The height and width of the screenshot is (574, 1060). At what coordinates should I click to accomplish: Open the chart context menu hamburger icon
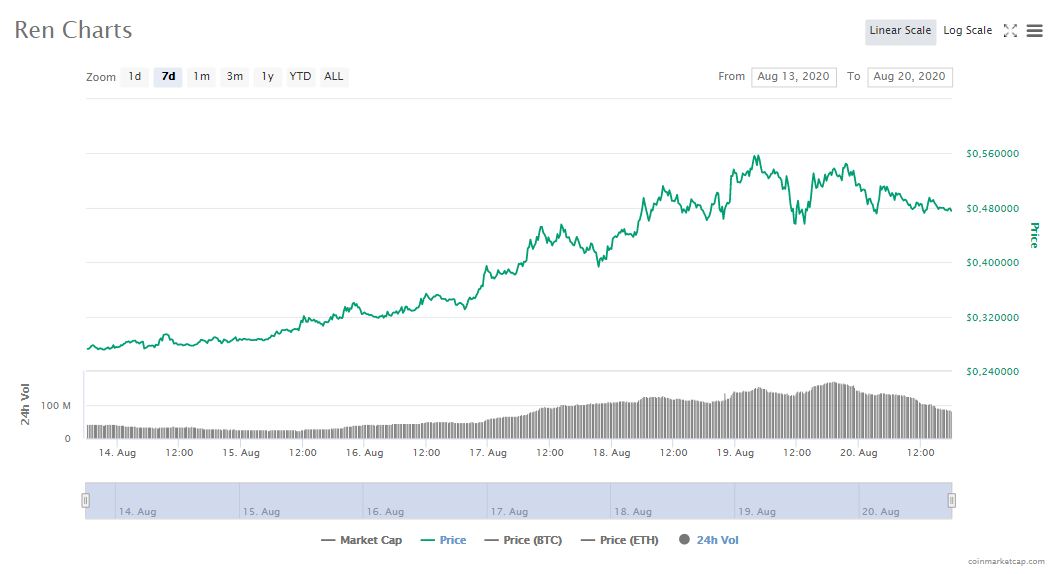point(1034,30)
